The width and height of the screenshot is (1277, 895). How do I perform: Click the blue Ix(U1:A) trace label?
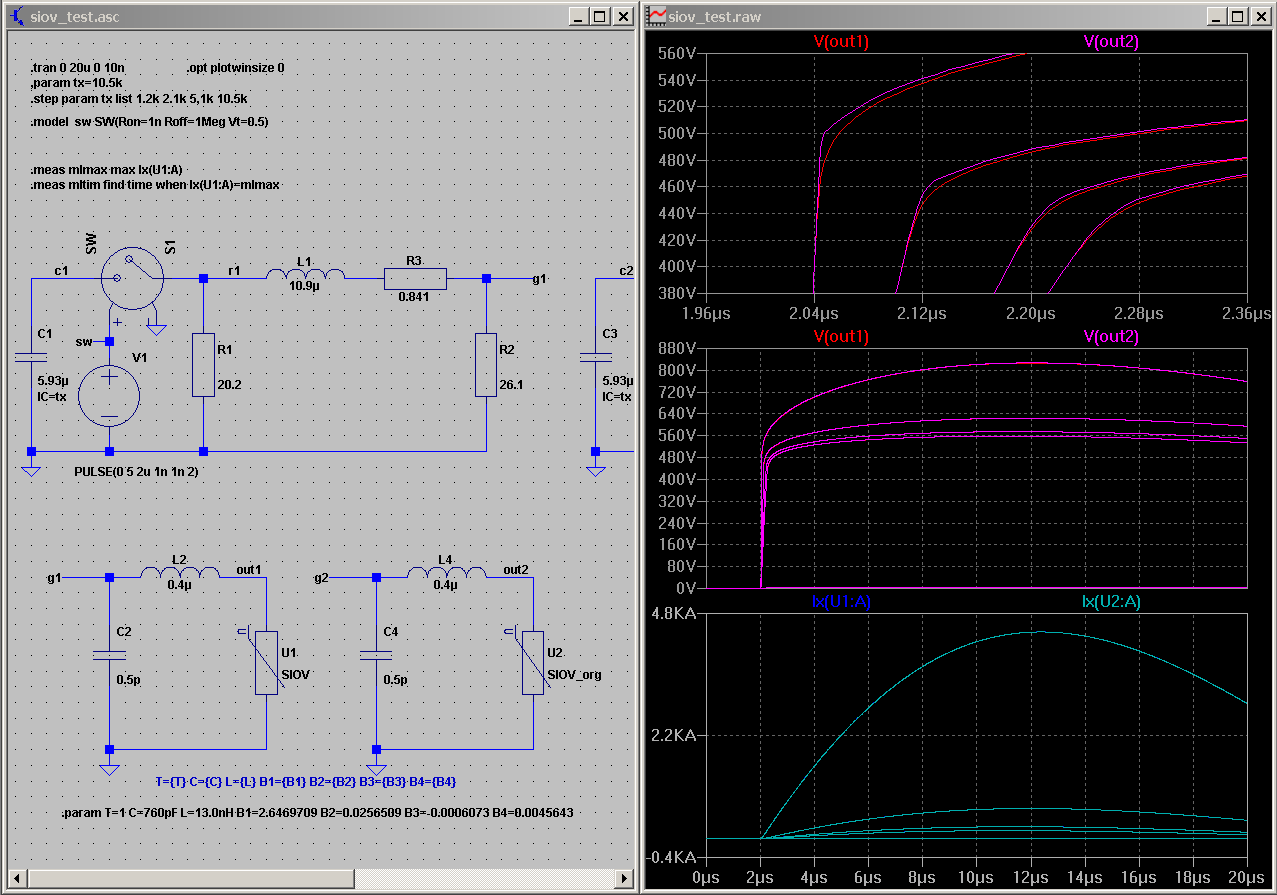click(841, 601)
